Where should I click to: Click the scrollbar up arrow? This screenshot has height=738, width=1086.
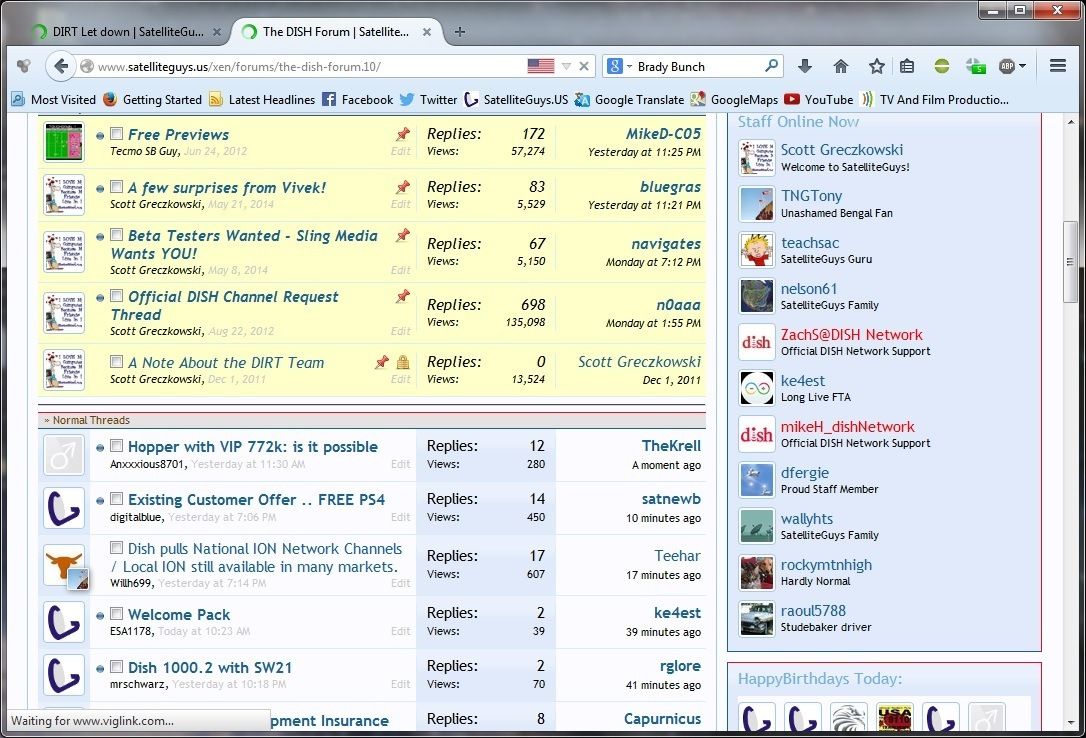[1070, 122]
